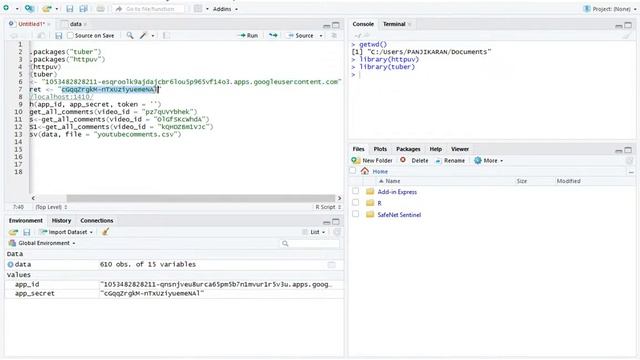Image resolution: width=640 pixels, height=360 pixels.
Task: Click the Create Project icon in main toolbar
Action: click(x=29, y=8)
